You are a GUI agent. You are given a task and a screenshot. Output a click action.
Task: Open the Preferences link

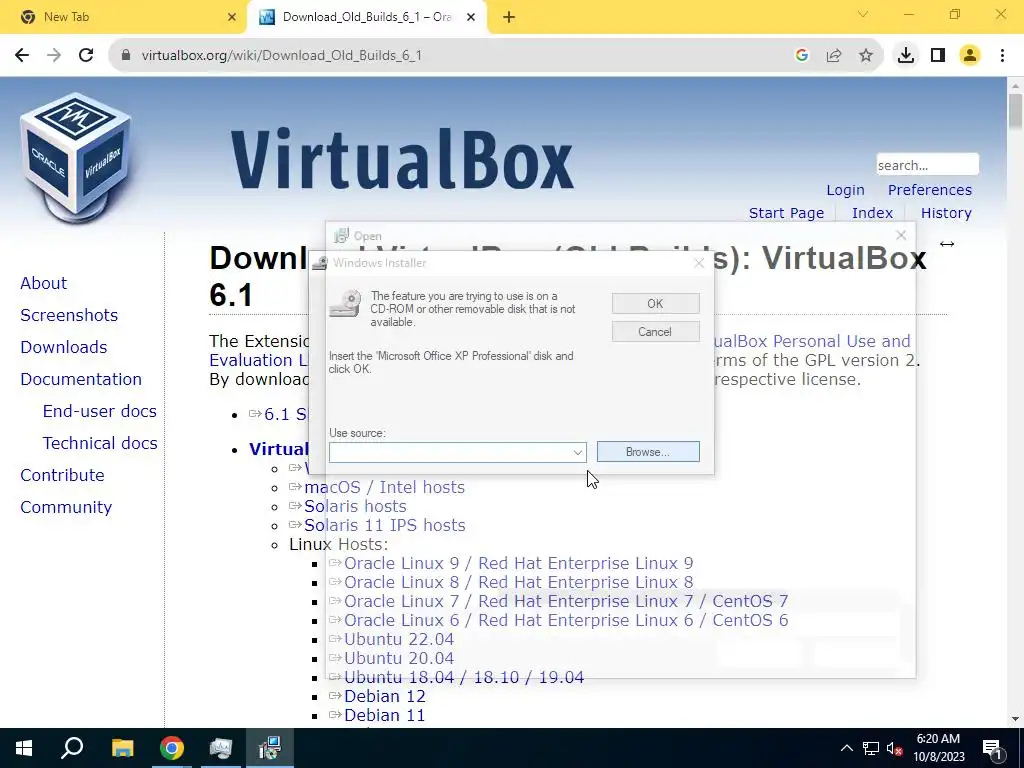click(929, 190)
